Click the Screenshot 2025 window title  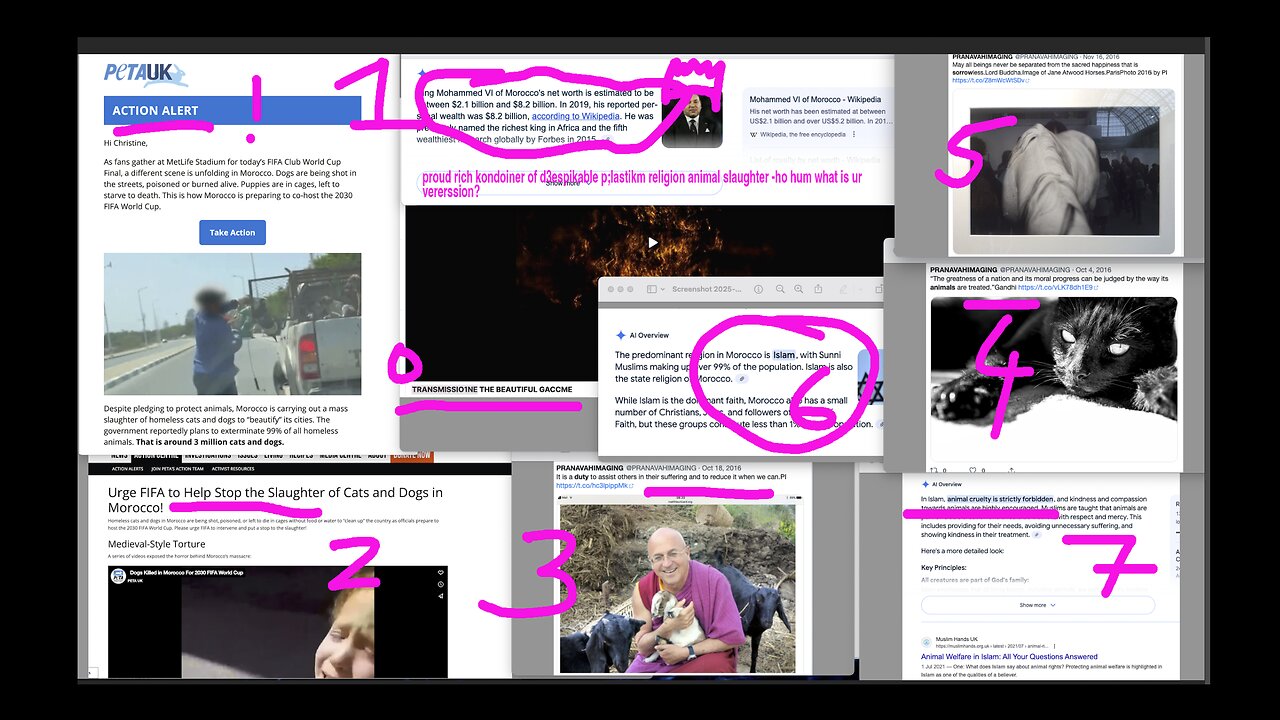pyautogui.click(x=707, y=289)
